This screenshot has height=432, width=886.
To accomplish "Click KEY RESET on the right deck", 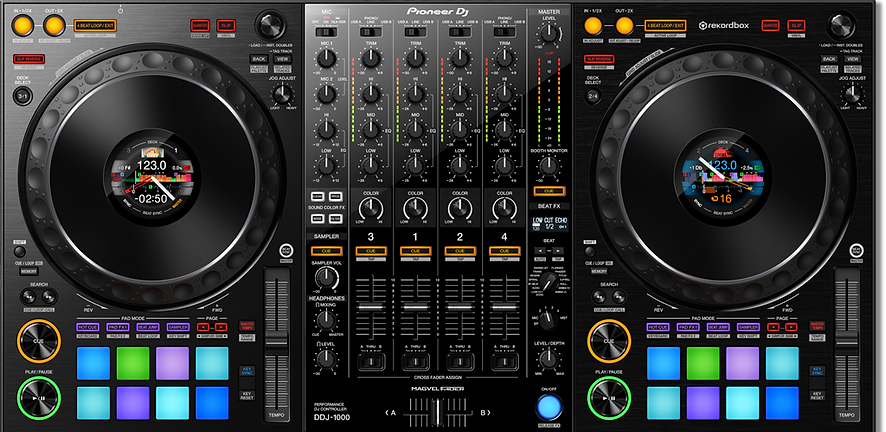I will click(817, 395).
